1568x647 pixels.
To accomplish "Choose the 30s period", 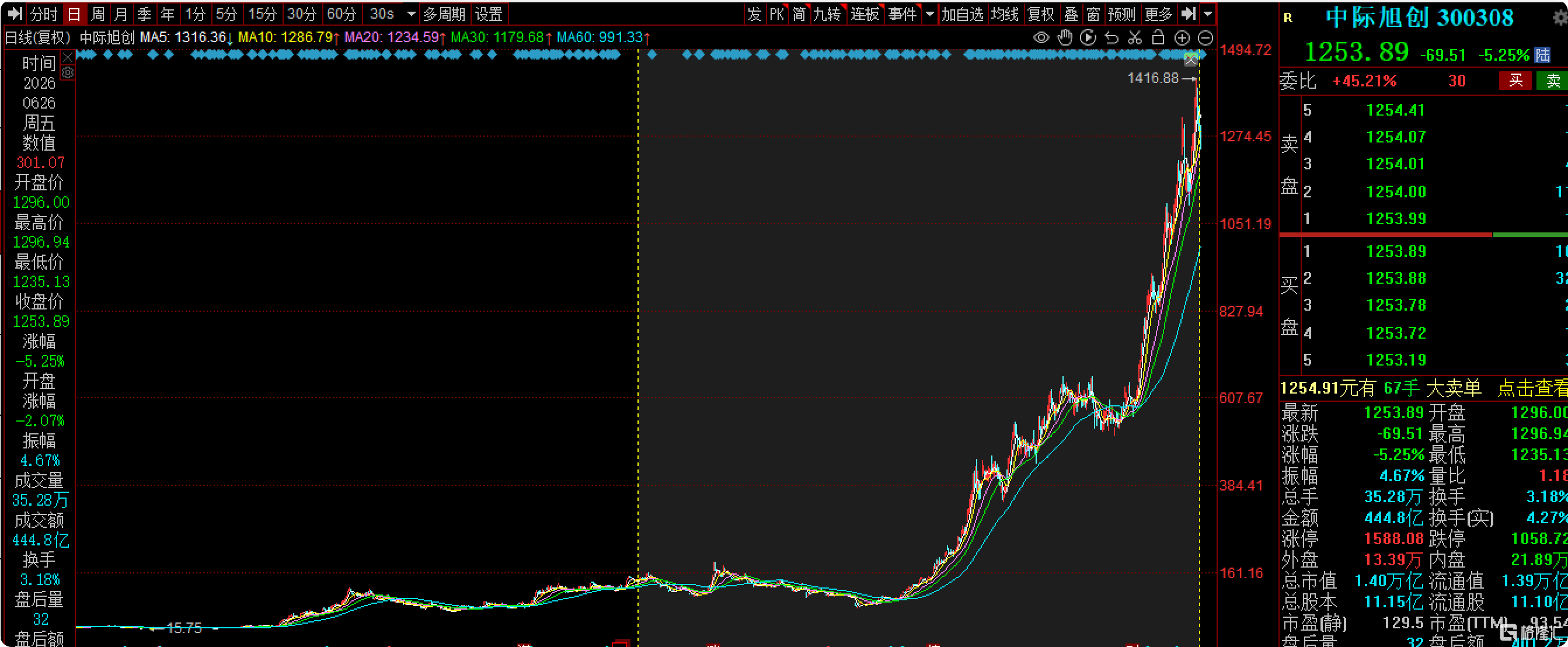I will 382,14.
